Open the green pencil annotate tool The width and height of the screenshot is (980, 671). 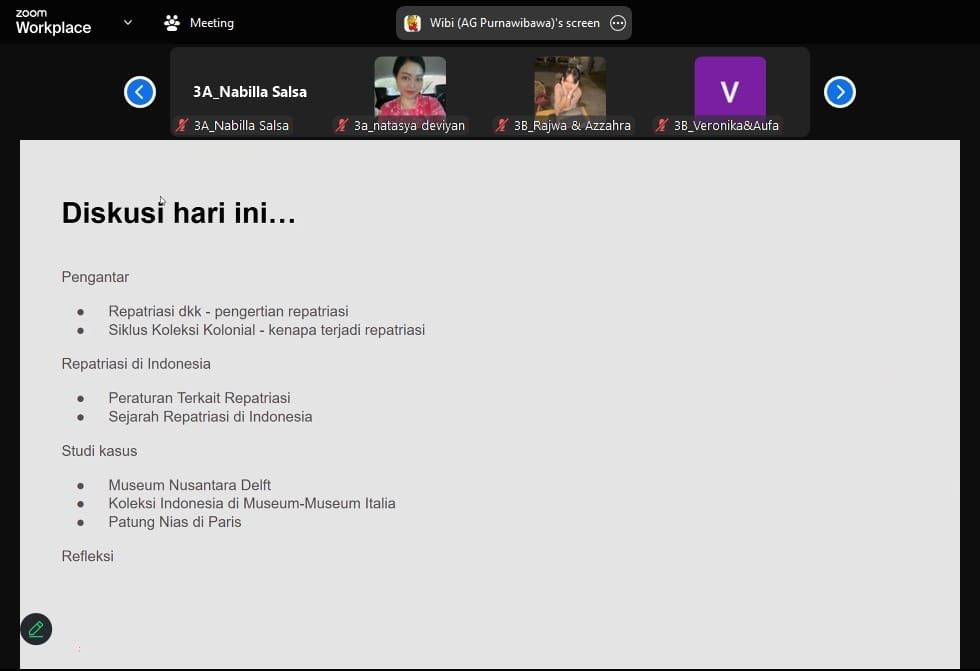point(36,629)
